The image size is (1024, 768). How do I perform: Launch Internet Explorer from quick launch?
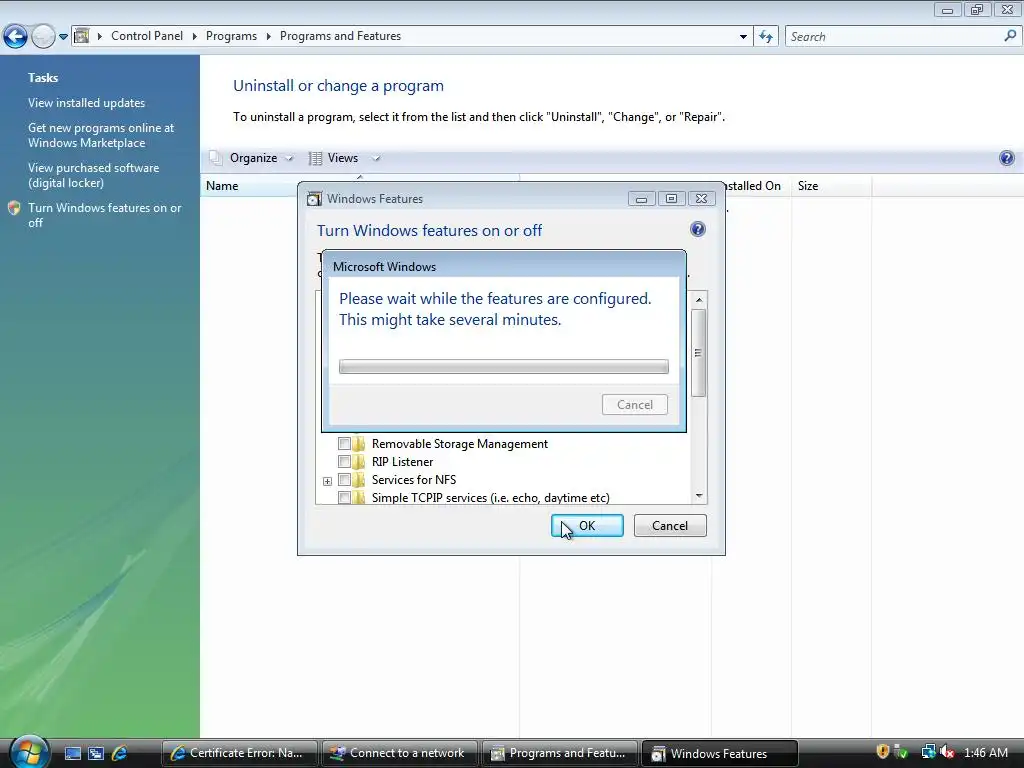[120, 754]
